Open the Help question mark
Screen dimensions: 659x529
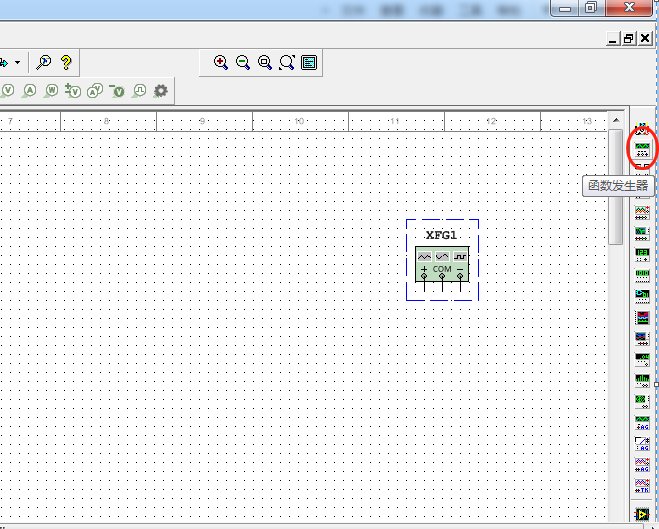point(66,62)
